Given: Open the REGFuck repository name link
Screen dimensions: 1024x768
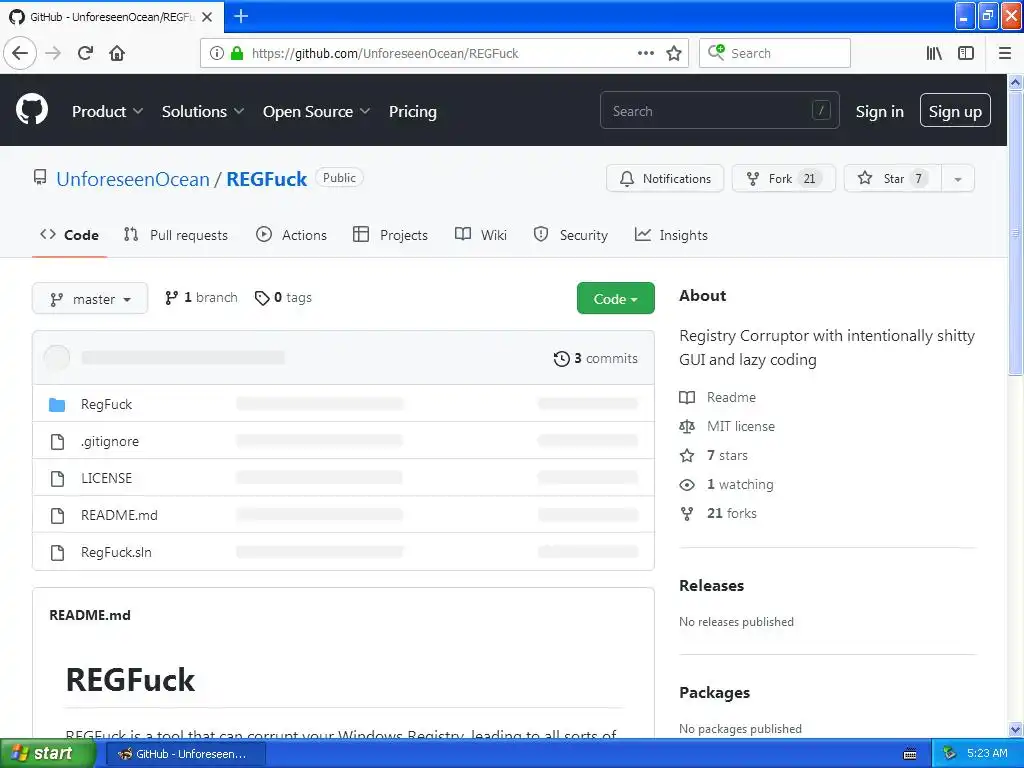Looking at the screenshot, I should click(x=266, y=179).
